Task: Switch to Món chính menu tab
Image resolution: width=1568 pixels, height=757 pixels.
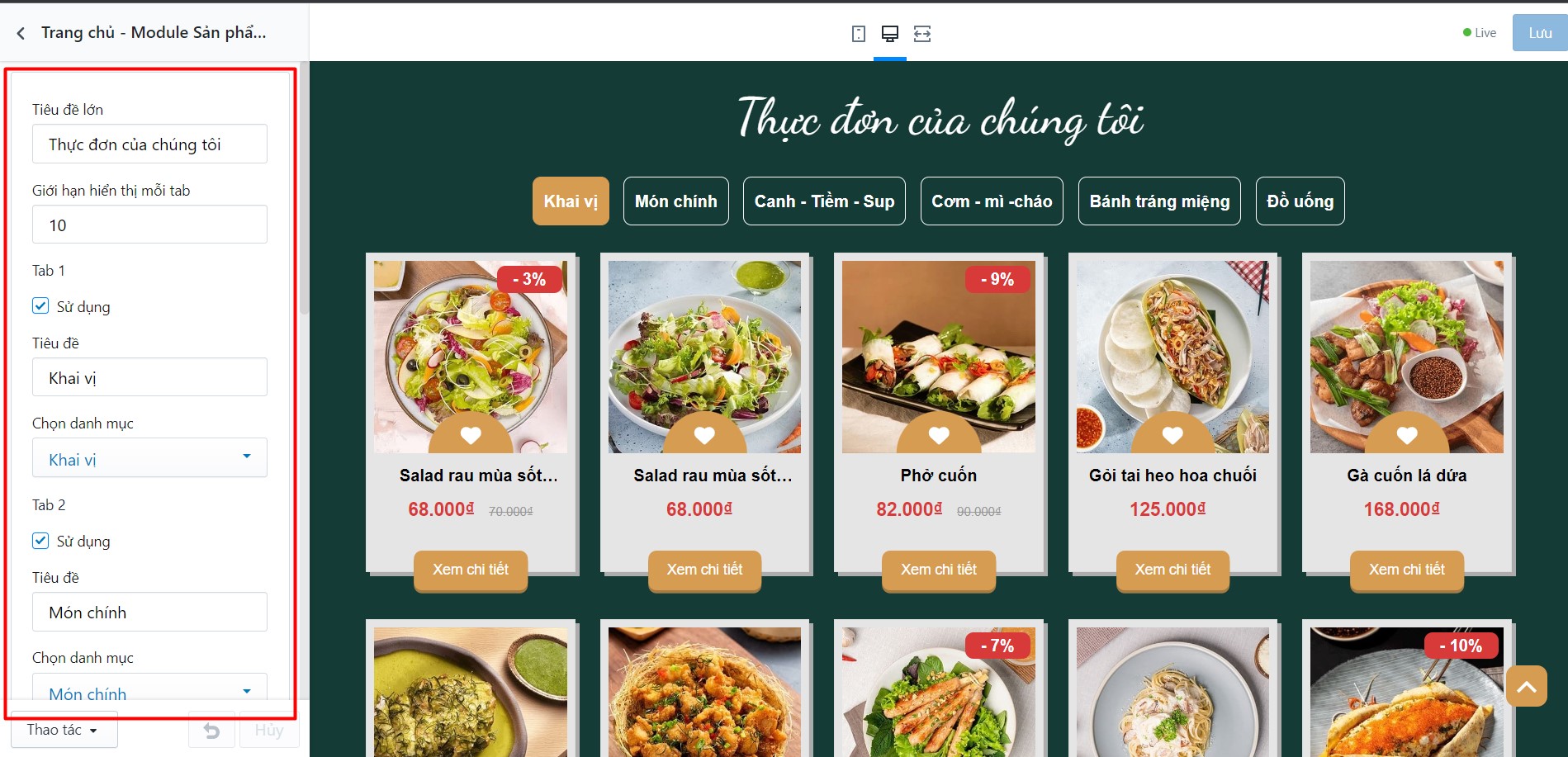Action: click(x=675, y=201)
